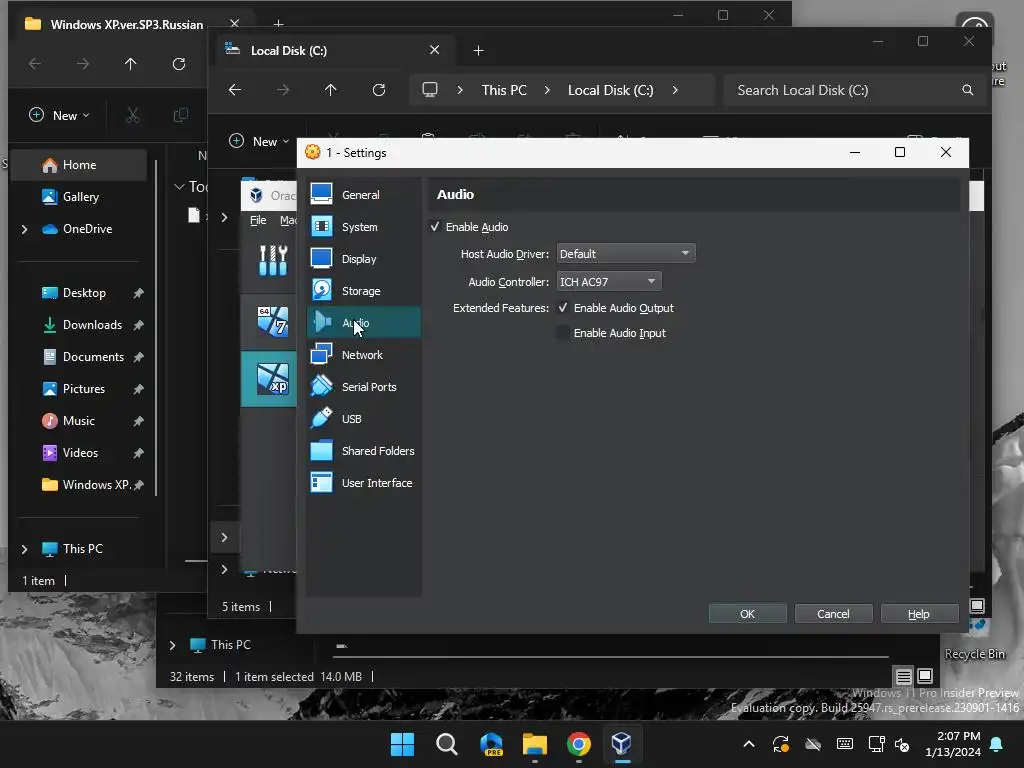
Task: Switch to details view in bottom explorer
Action: [903, 676]
